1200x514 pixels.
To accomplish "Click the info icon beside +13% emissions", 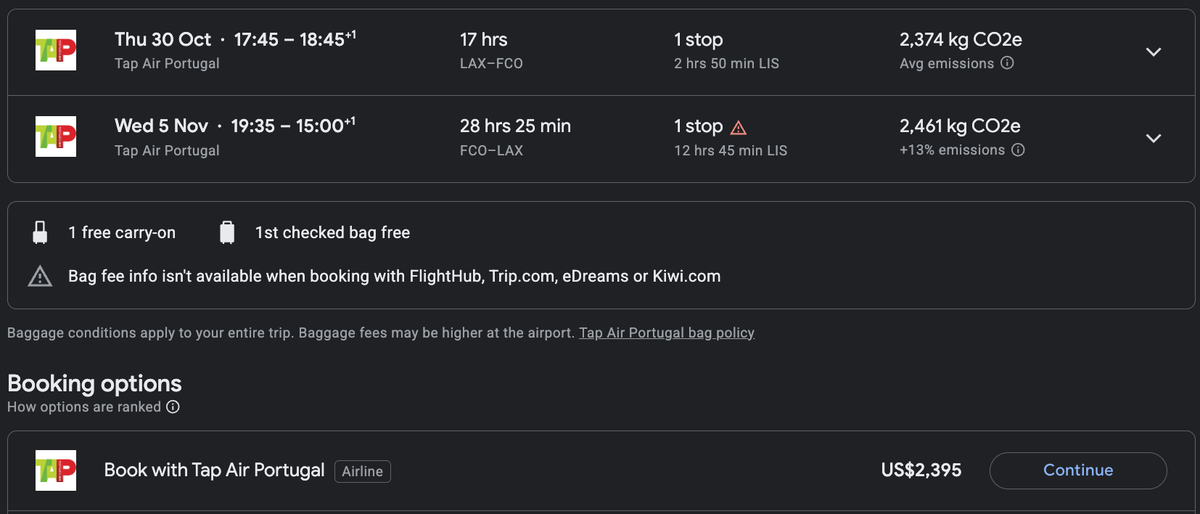I will coord(1018,150).
